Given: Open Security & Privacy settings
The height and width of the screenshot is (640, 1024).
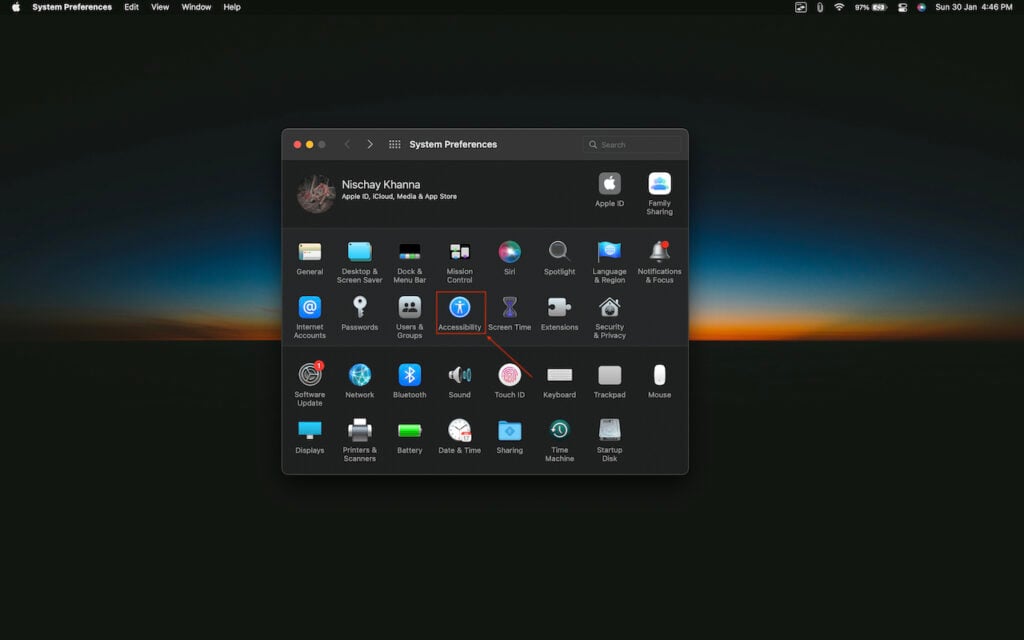Looking at the screenshot, I should [609, 317].
